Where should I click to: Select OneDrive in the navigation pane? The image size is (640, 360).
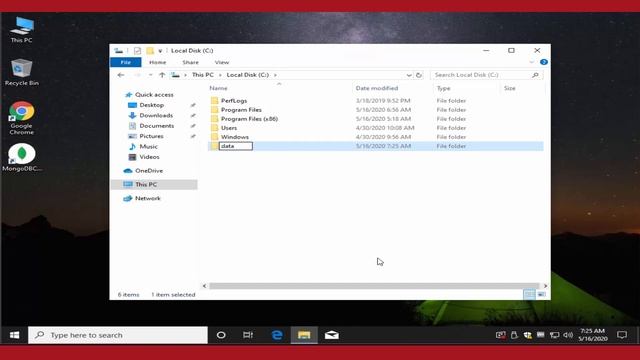(149, 171)
